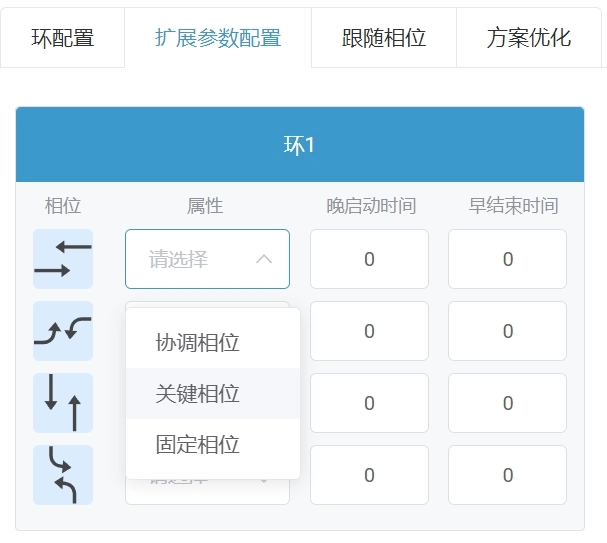The image size is (607, 543).
Task: Switch to the 环配置 tab
Action: tap(63, 38)
